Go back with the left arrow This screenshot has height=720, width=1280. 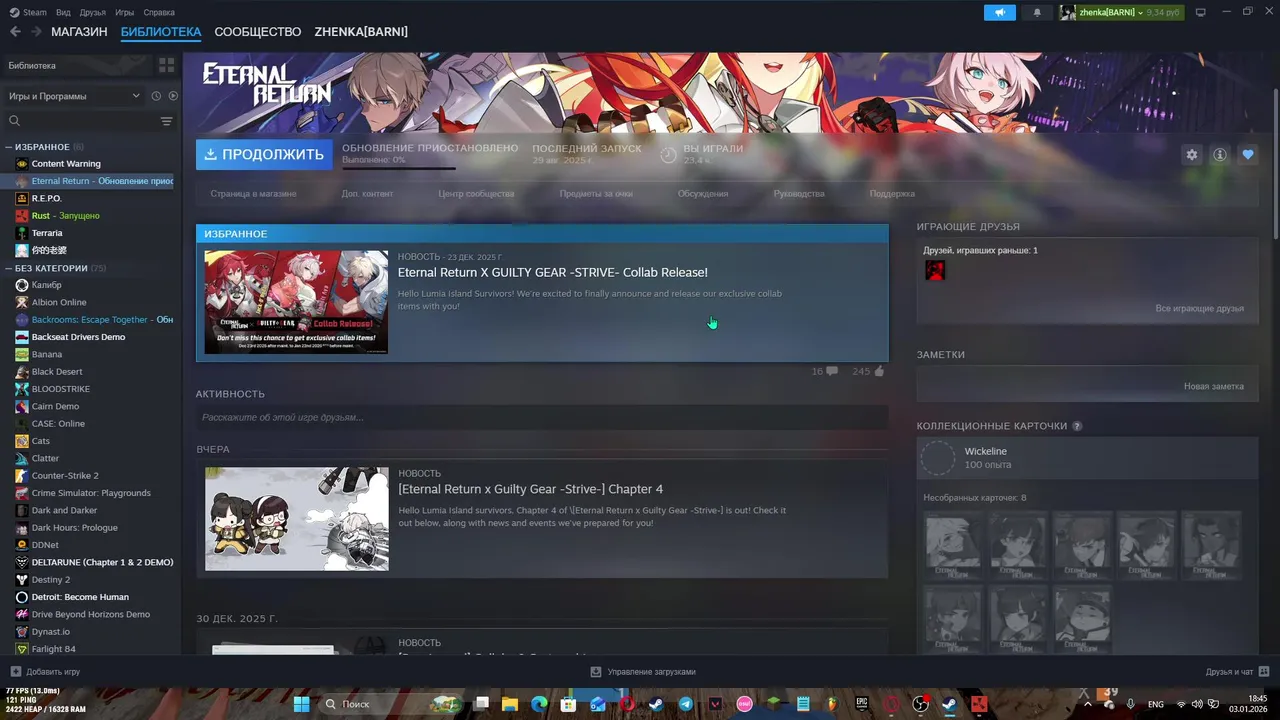pos(15,32)
